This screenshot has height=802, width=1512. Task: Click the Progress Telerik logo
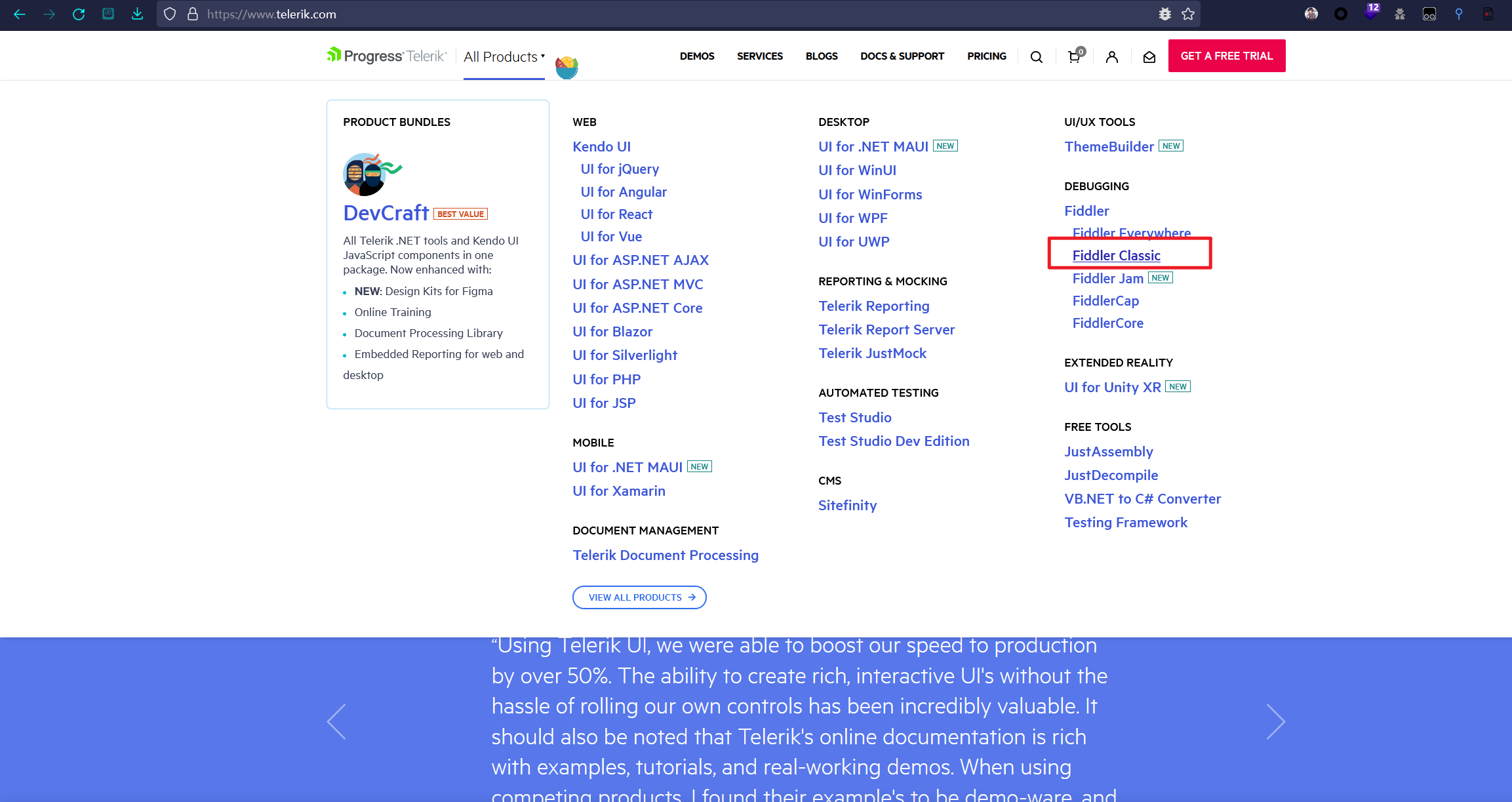coord(387,56)
